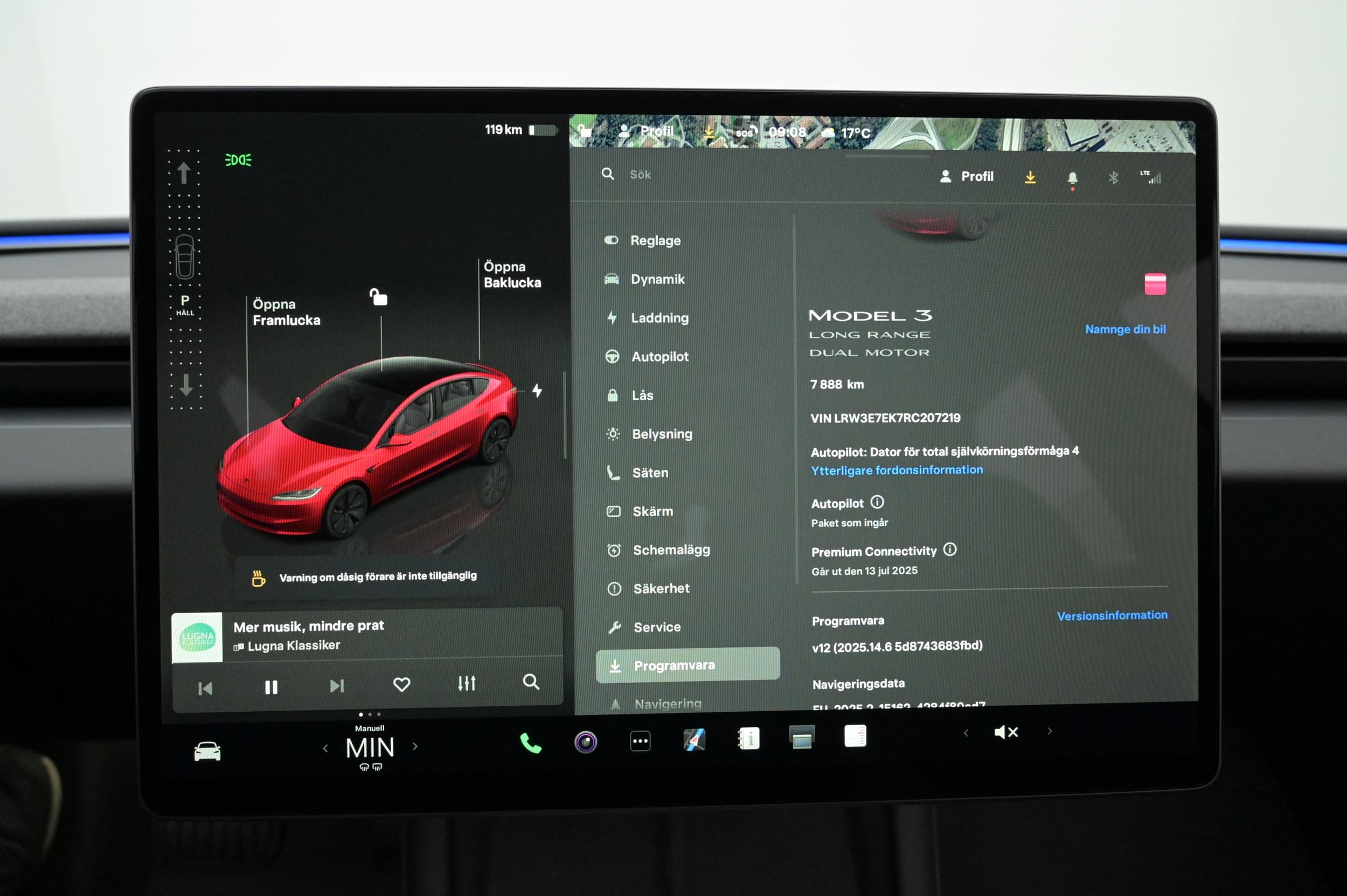This screenshot has height=896, width=1347.
Task: Open climate panel via MIN temperature
Action: [370, 747]
